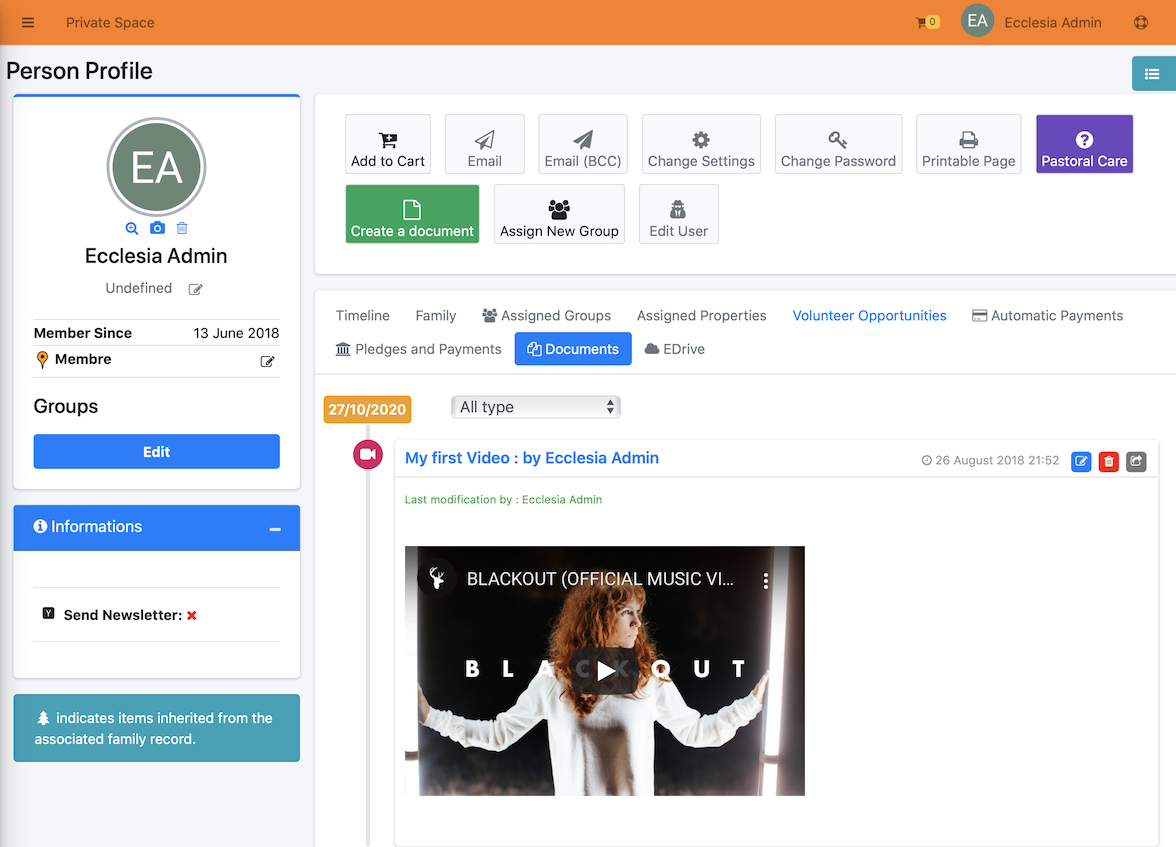Click the 27/10/2020 date label
The image size is (1176, 847).
[367, 409]
